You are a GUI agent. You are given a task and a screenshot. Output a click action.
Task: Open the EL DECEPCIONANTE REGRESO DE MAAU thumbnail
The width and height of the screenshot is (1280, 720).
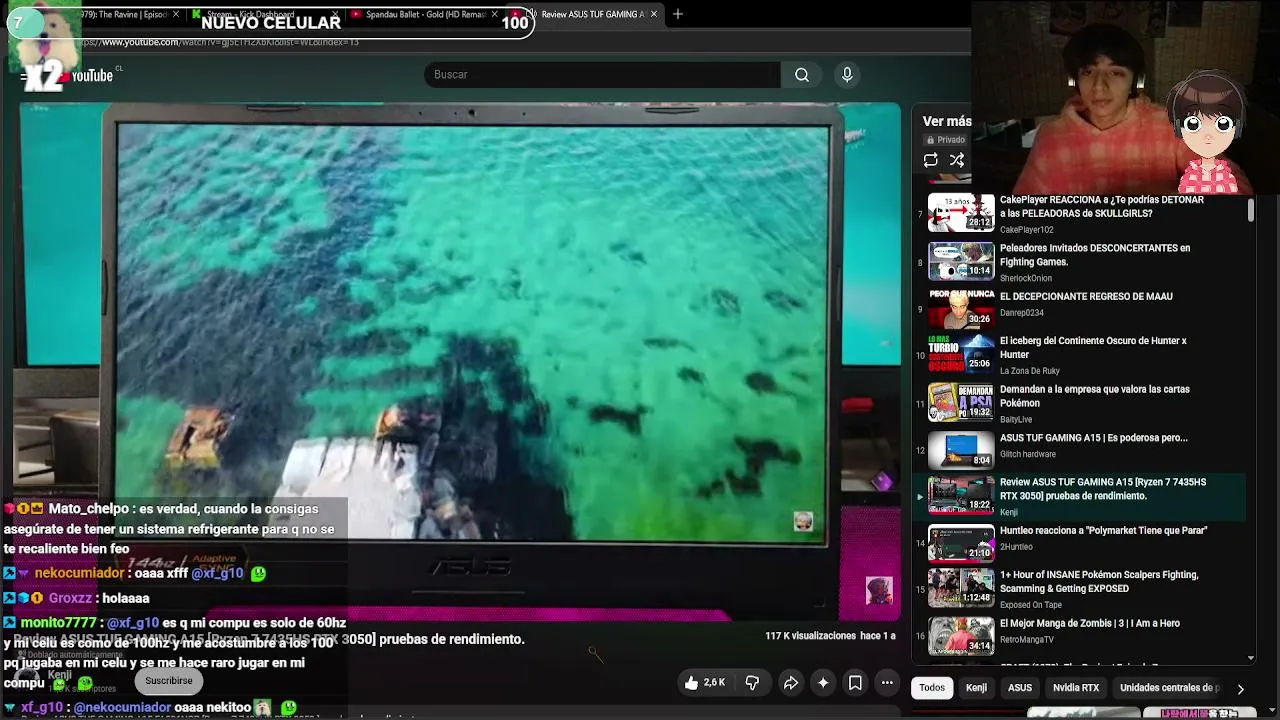(x=961, y=309)
